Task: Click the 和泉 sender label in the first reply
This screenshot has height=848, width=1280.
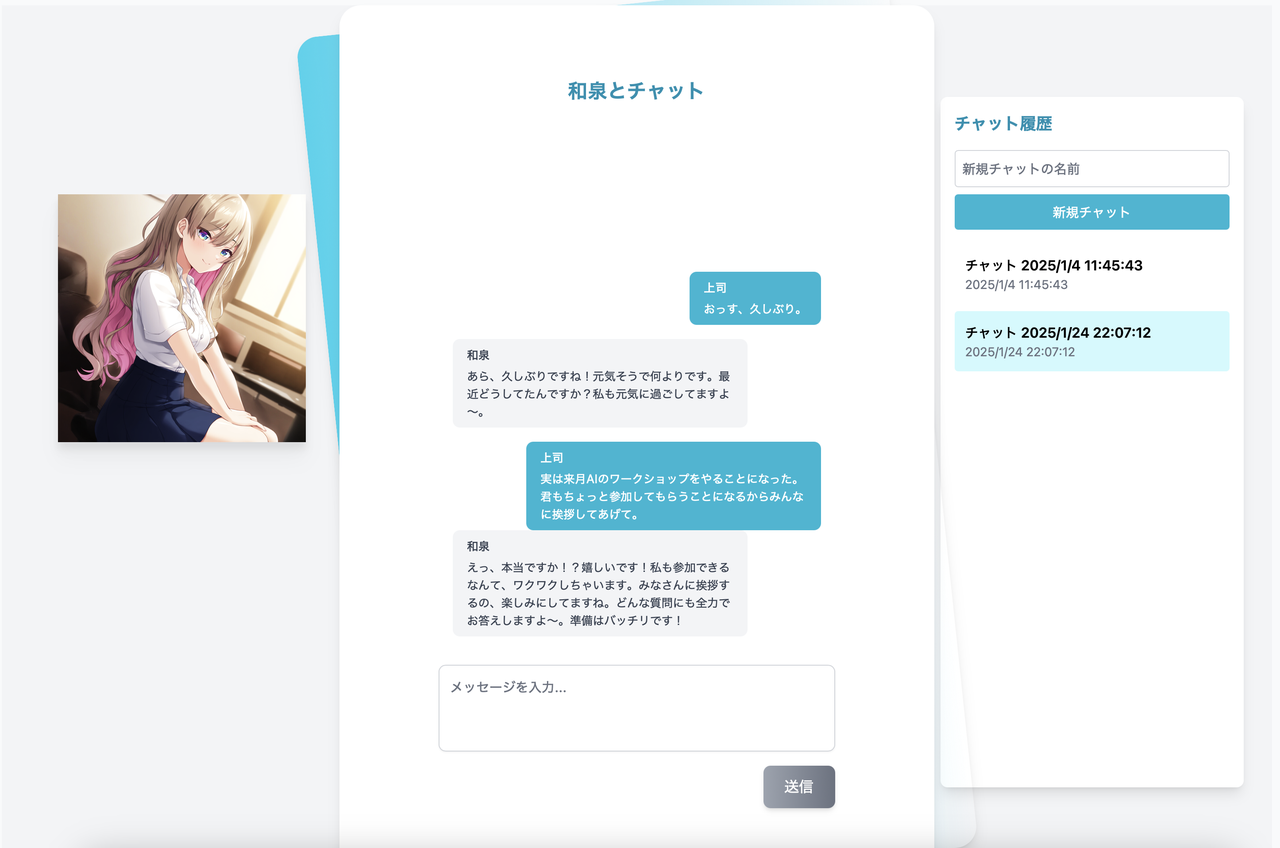Action: coord(478,355)
